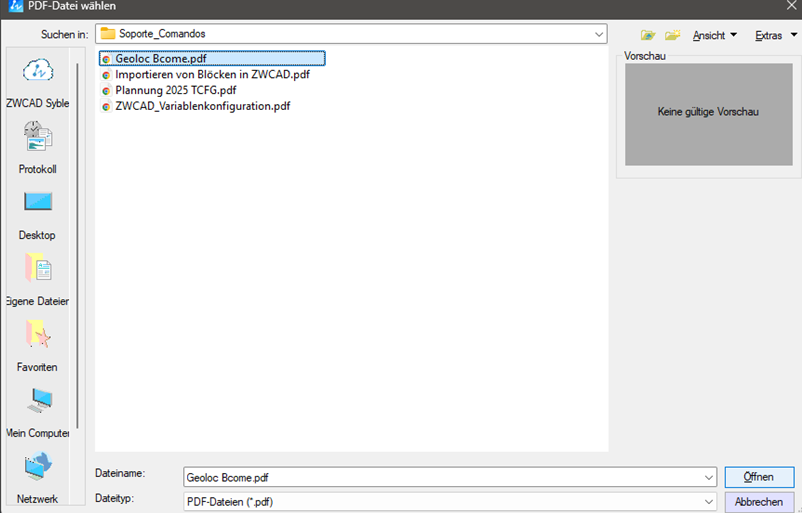Select Mein Computer in the sidebar
The width and height of the screenshot is (802, 513).
point(37,403)
